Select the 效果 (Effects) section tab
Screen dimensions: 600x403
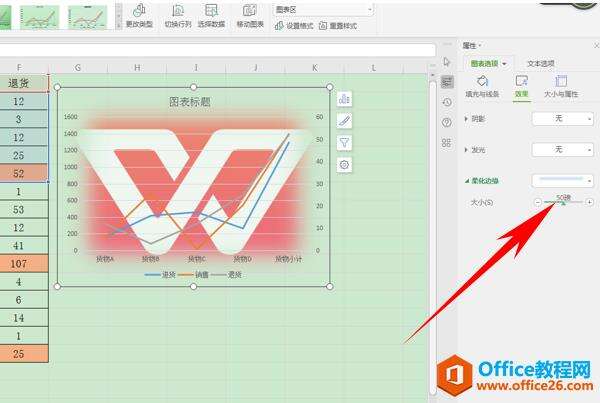coord(522,86)
